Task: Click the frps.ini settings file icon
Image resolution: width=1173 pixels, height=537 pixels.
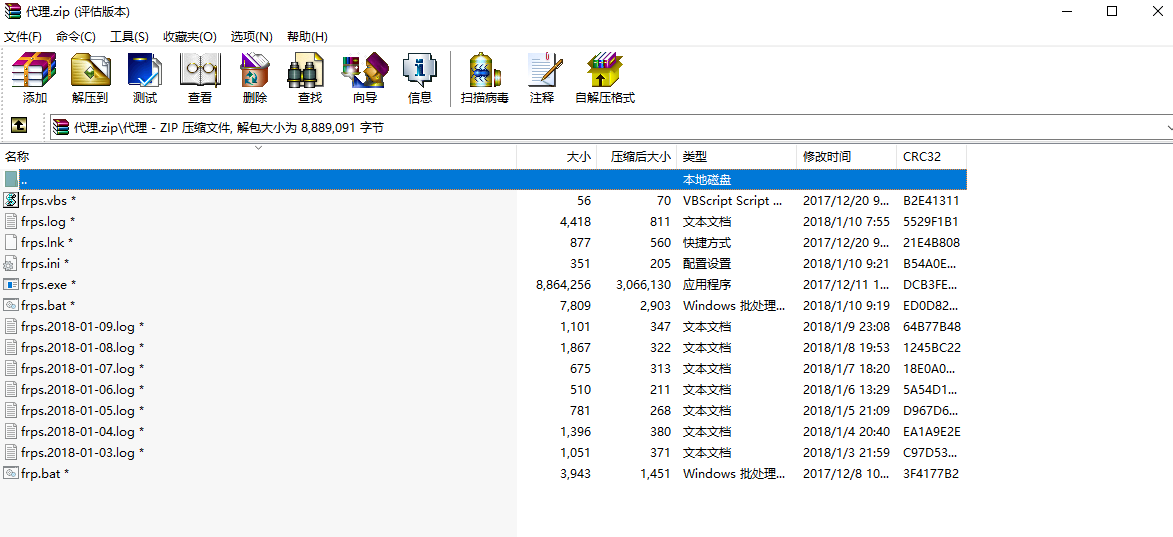Action: click(10, 263)
